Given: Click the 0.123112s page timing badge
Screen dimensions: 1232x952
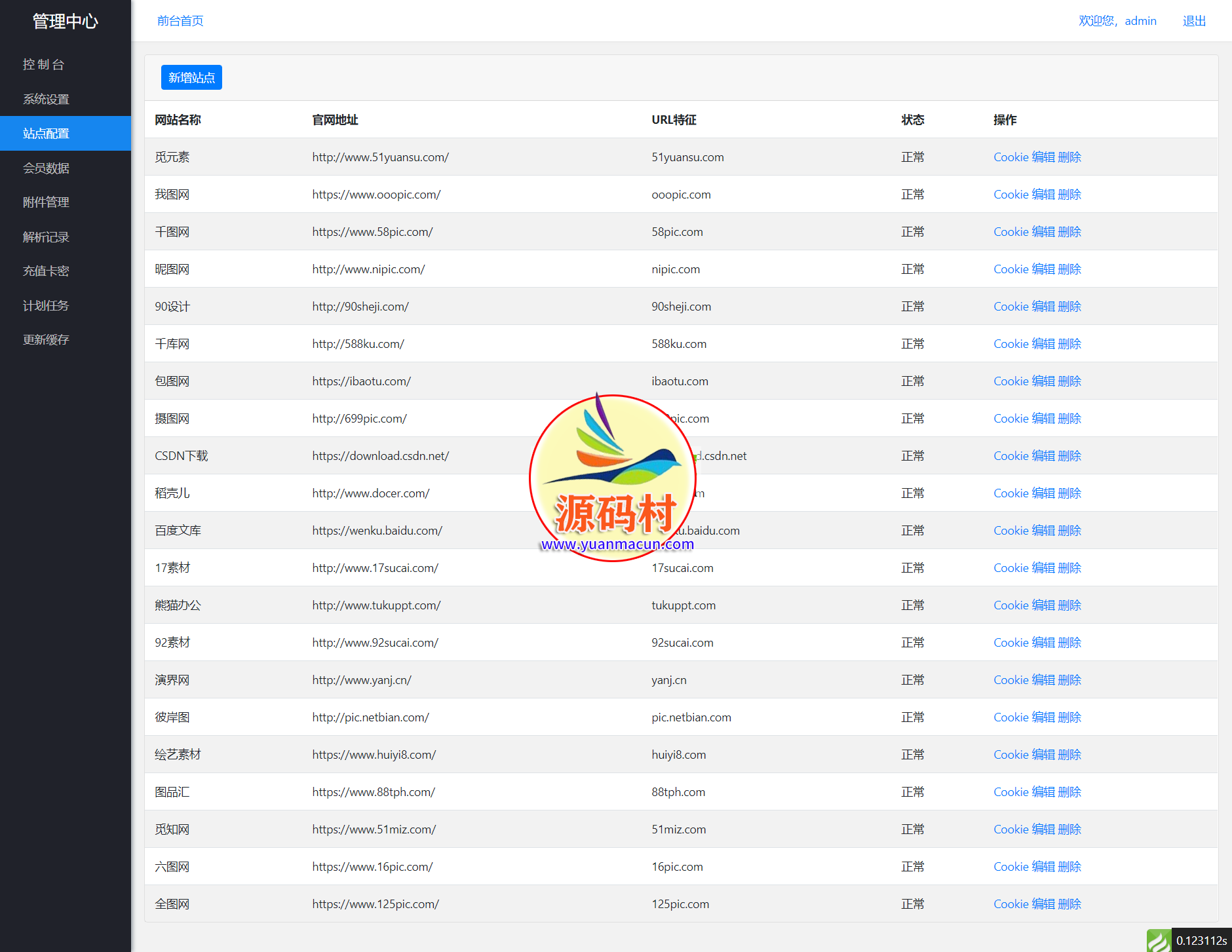Looking at the screenshot, I should click(1201, 941).
